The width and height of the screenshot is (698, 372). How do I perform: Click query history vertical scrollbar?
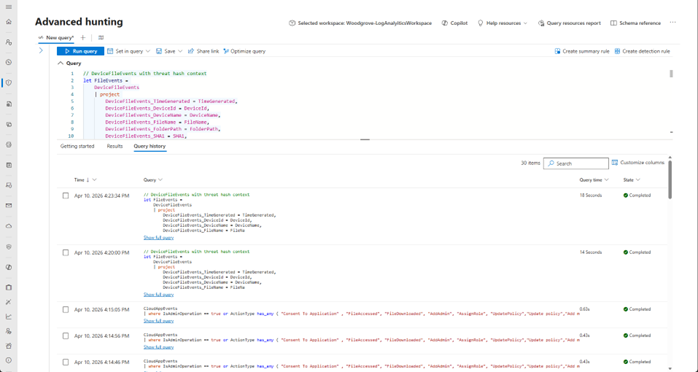[670, 180]
